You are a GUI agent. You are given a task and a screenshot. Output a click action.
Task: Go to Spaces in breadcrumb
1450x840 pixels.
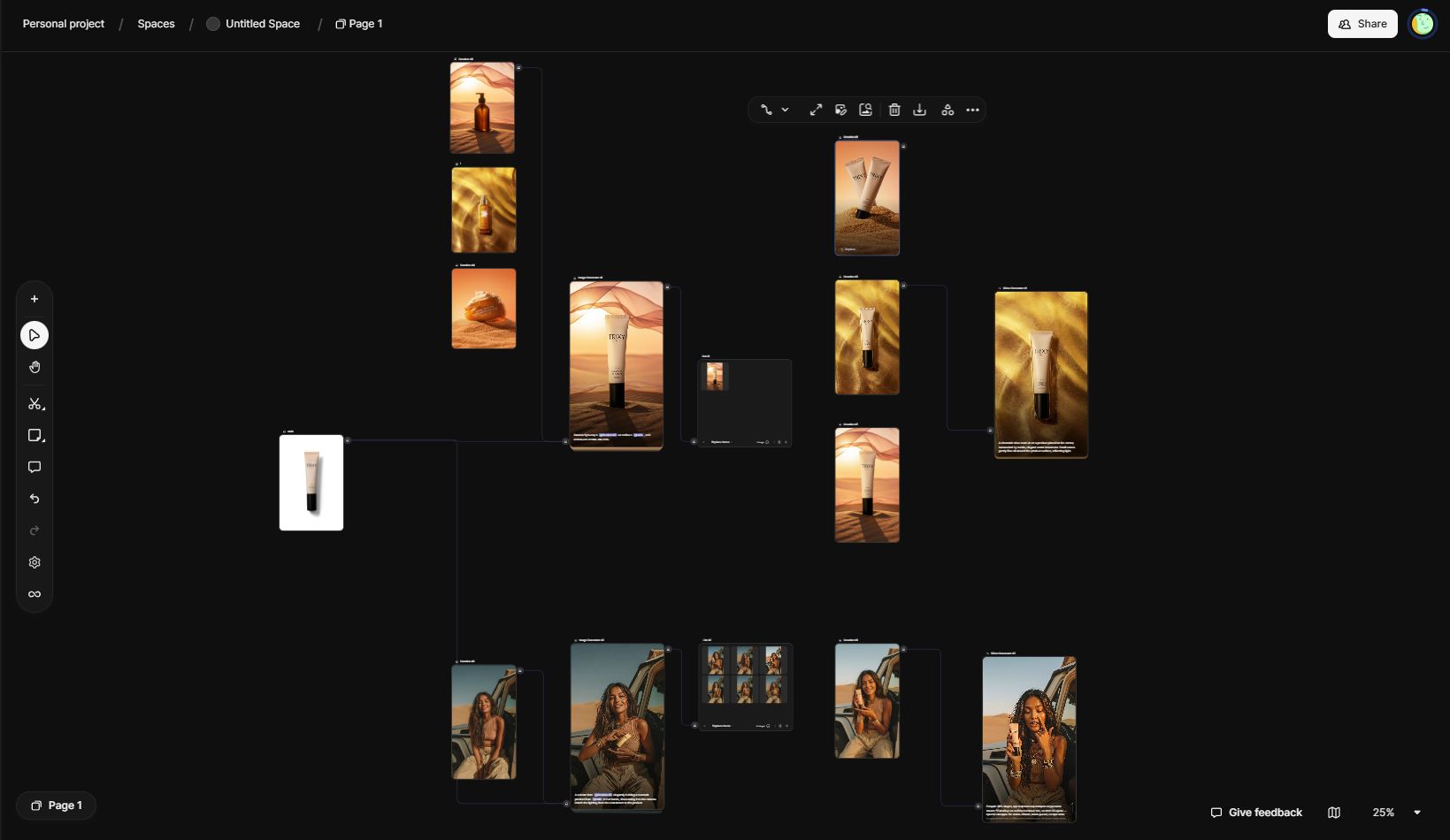(x=156, y=24)
